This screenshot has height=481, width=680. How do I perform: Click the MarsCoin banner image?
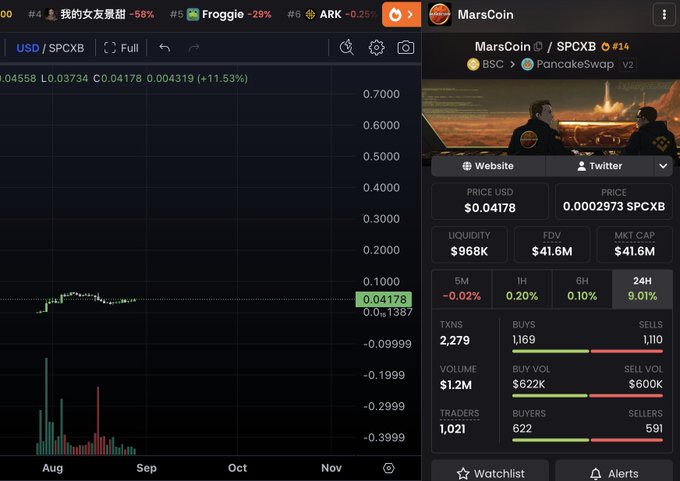coord(551,117)
